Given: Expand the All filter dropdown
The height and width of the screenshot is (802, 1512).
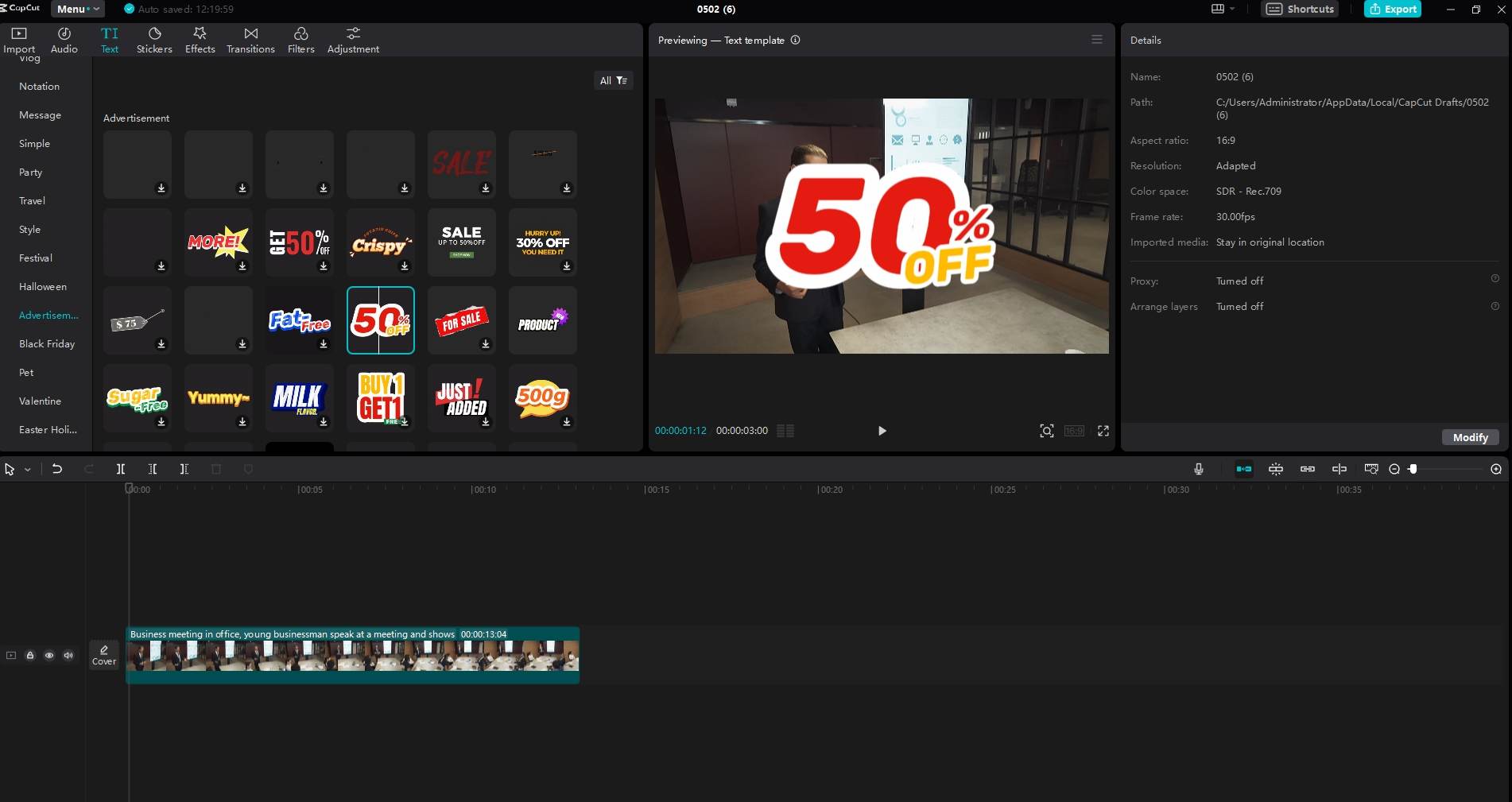Looking at the screenshot, I should pos(614,80).
